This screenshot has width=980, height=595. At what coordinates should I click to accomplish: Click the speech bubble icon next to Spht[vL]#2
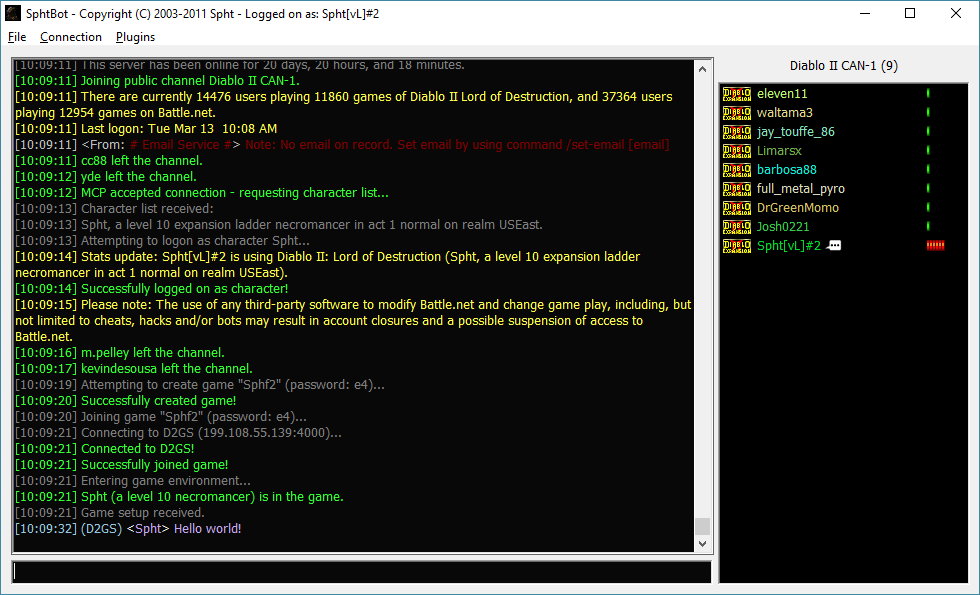(834, 246)
